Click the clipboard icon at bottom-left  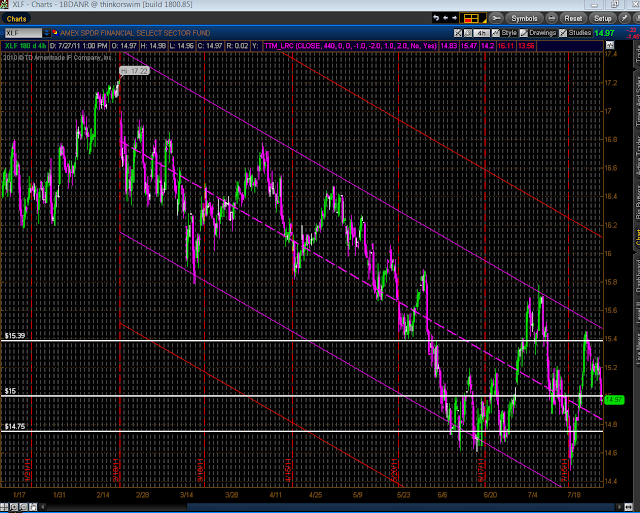point(33,507)
